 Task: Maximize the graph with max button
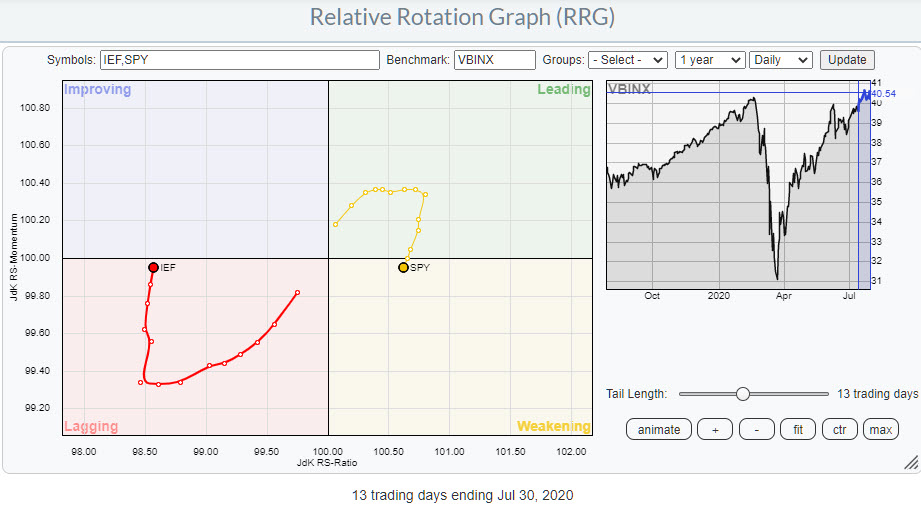[x=881, y=430]
